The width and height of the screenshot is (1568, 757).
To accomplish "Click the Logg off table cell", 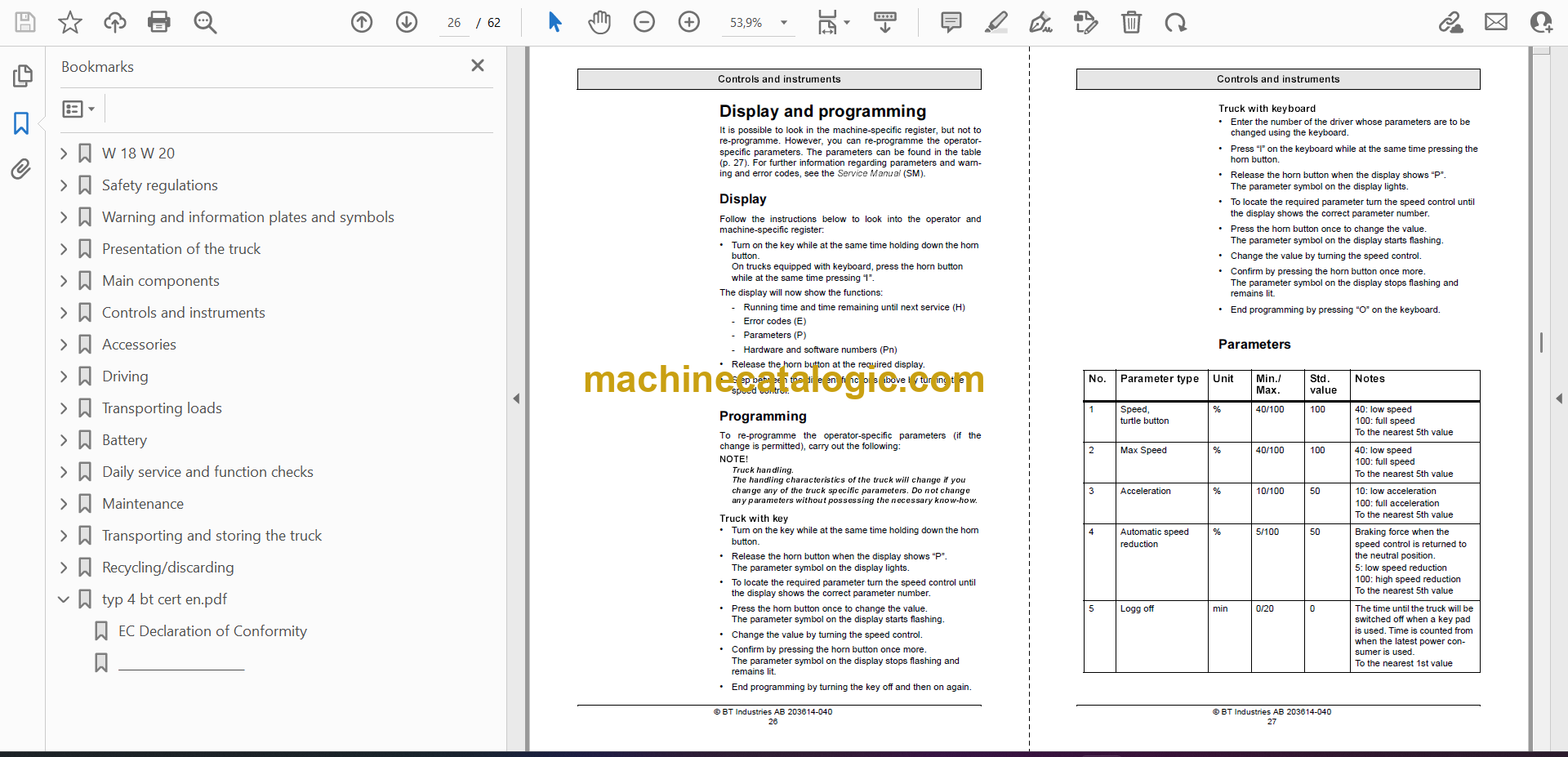I will (1162, 637).
